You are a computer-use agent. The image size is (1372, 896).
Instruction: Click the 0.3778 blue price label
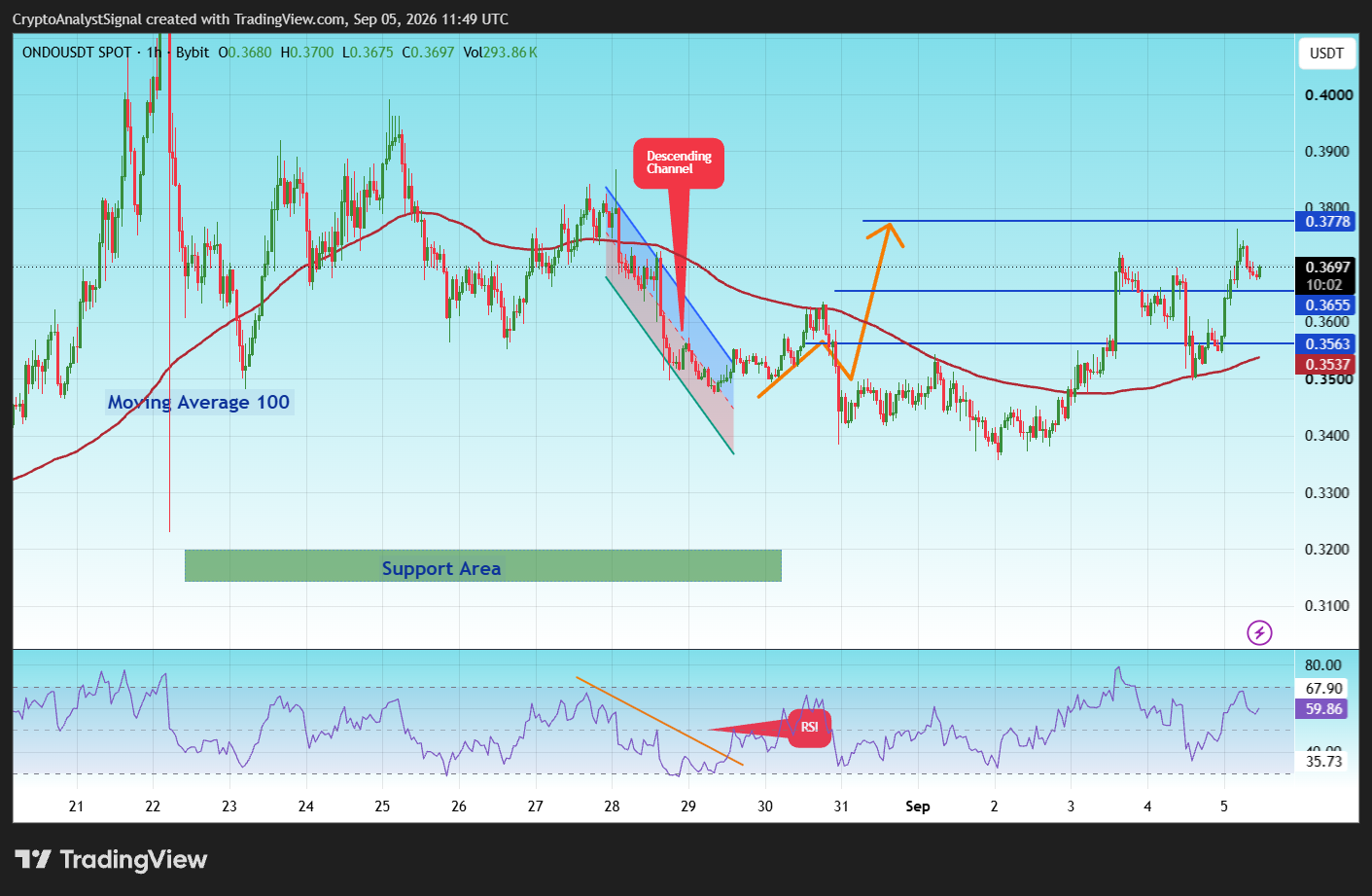click(x=1327, y=222)
